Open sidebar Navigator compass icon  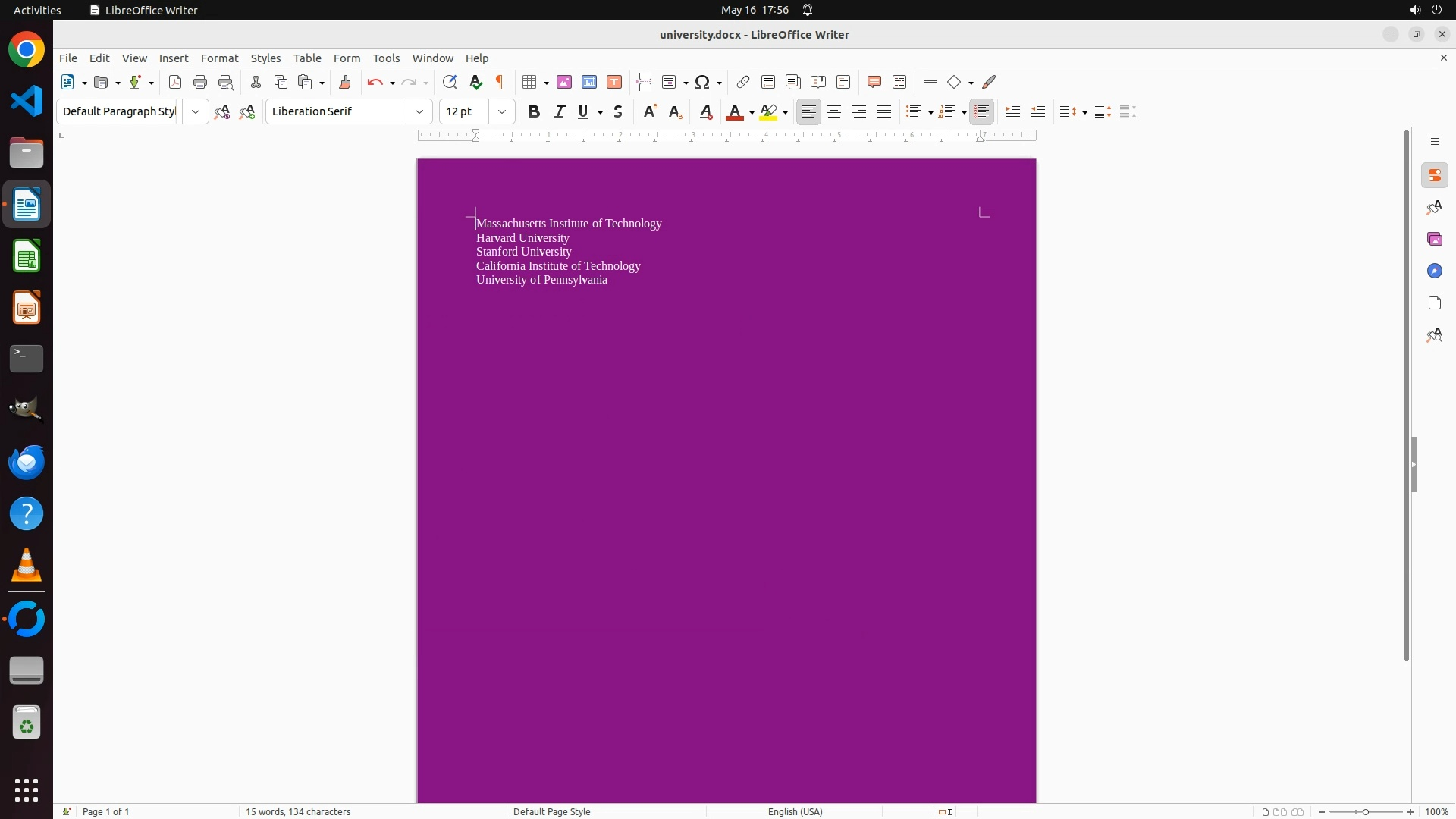coord(1434,271)
